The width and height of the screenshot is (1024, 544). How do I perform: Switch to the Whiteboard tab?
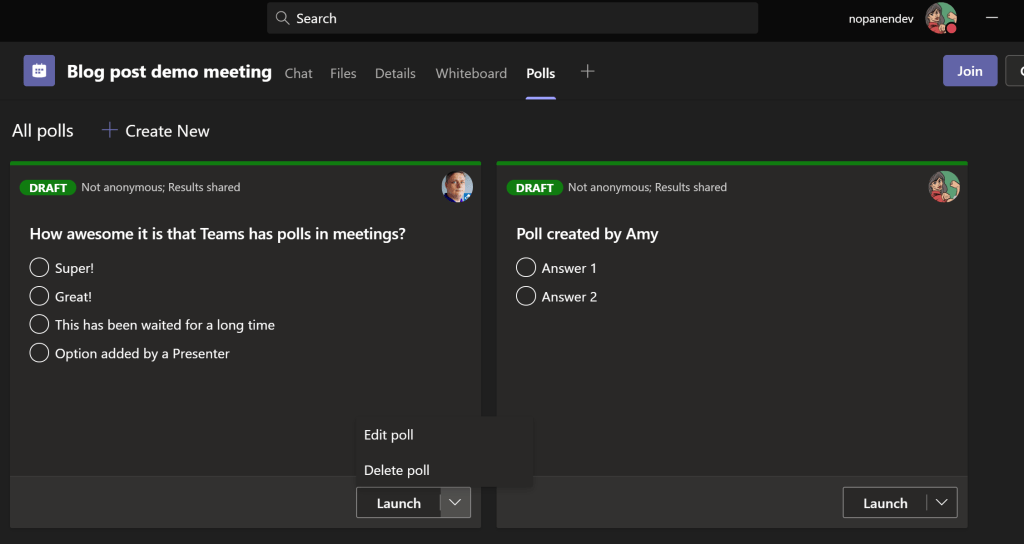coord(471,73)
